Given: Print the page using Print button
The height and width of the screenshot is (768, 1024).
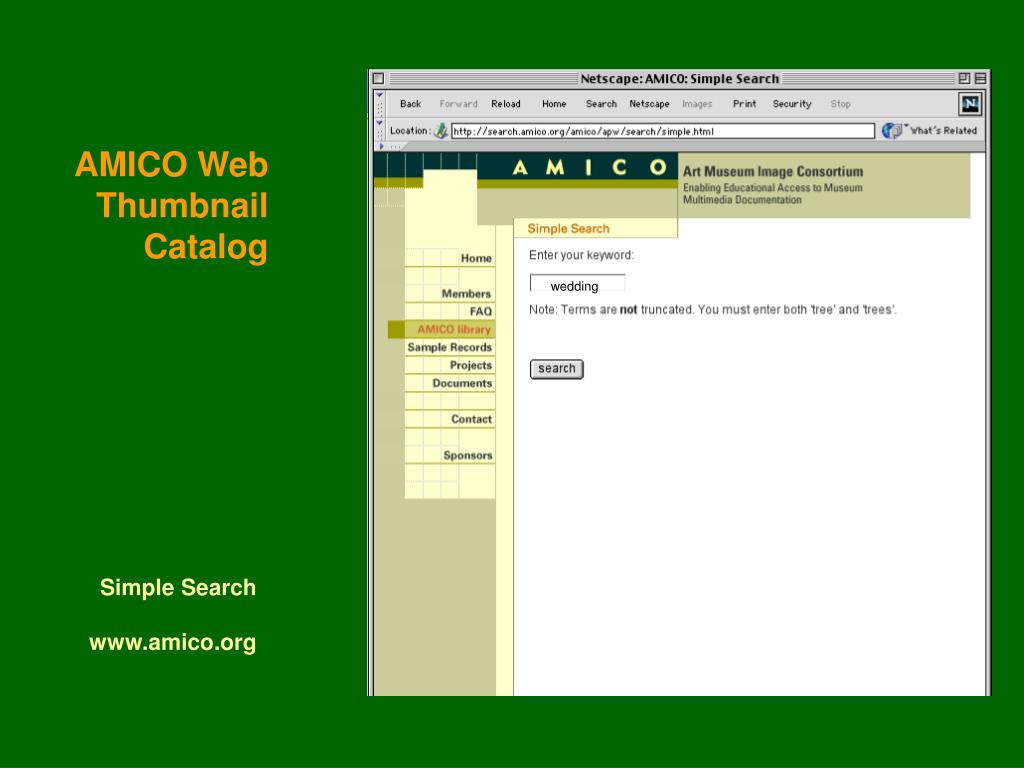Looking at the screenshot, I should 744,104.
